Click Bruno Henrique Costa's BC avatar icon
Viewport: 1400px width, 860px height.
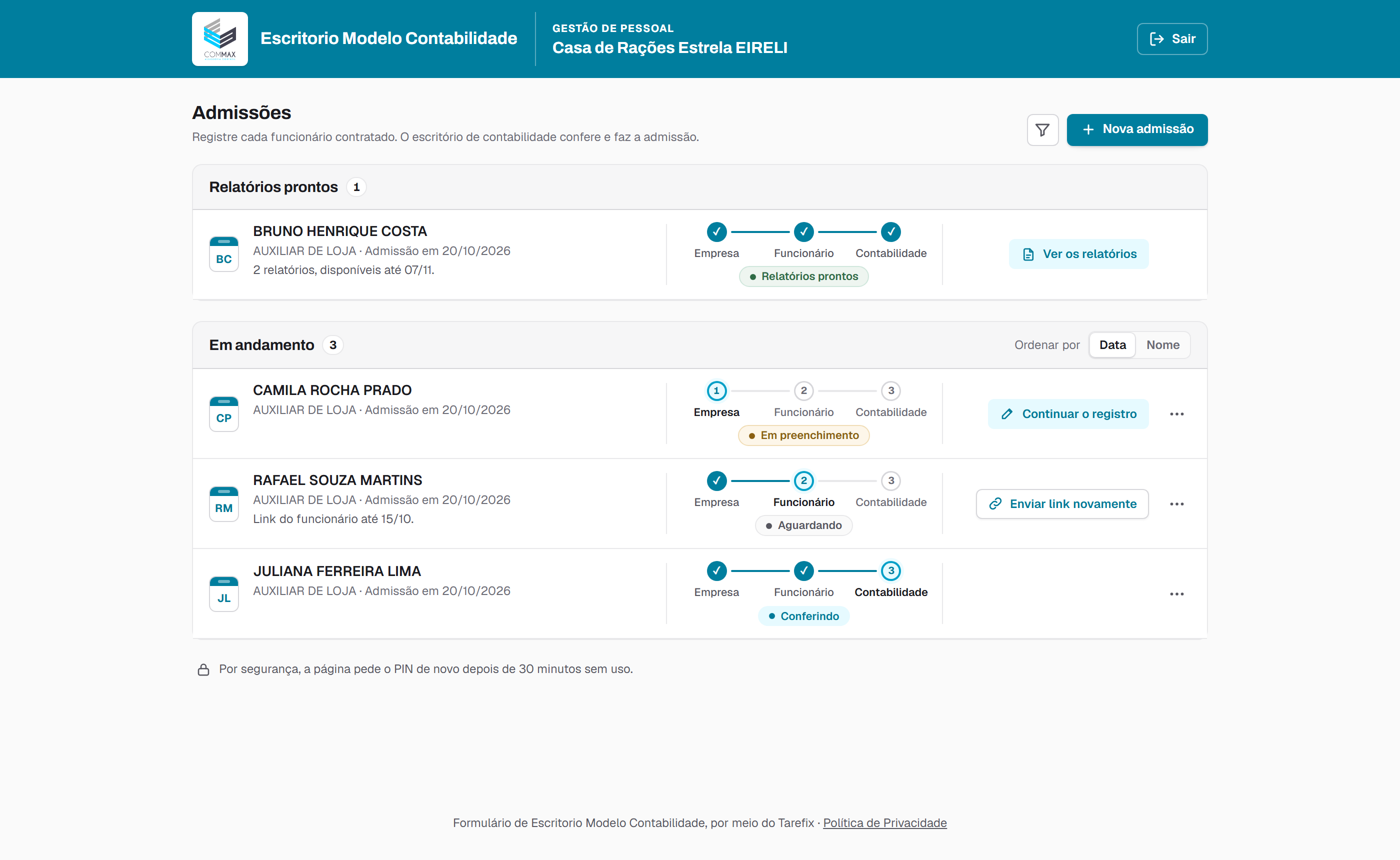coord(224,254)
